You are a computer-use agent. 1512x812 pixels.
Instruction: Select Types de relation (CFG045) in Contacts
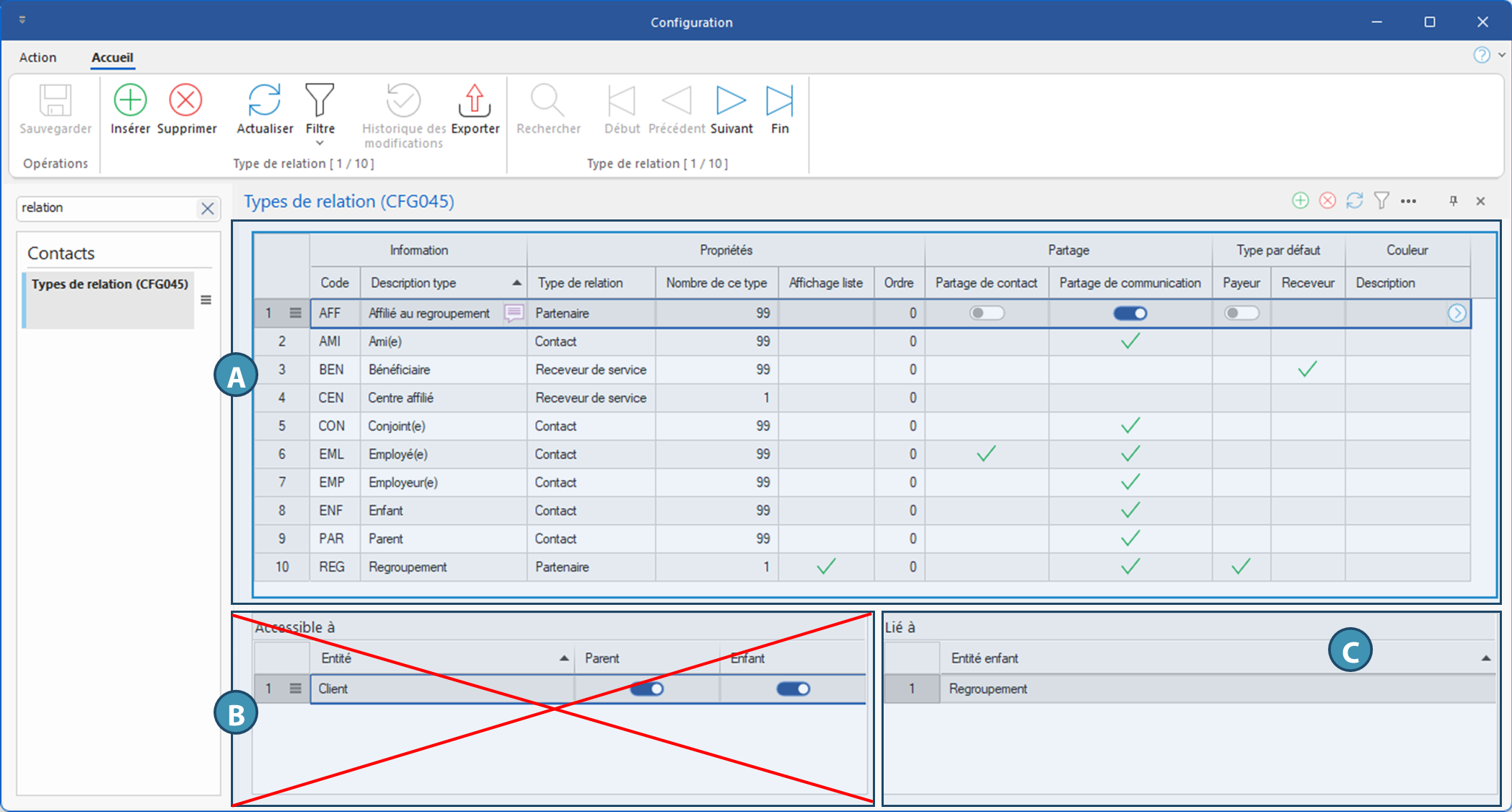110,284
